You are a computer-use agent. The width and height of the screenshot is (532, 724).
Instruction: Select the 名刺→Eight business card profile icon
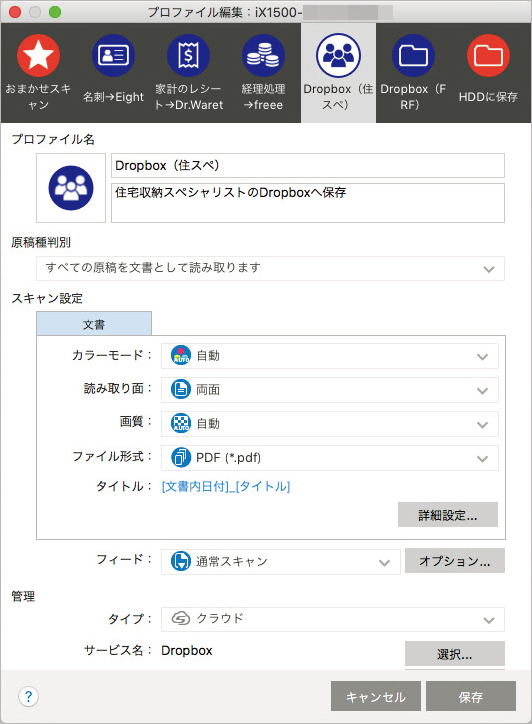tap(113, 55)
